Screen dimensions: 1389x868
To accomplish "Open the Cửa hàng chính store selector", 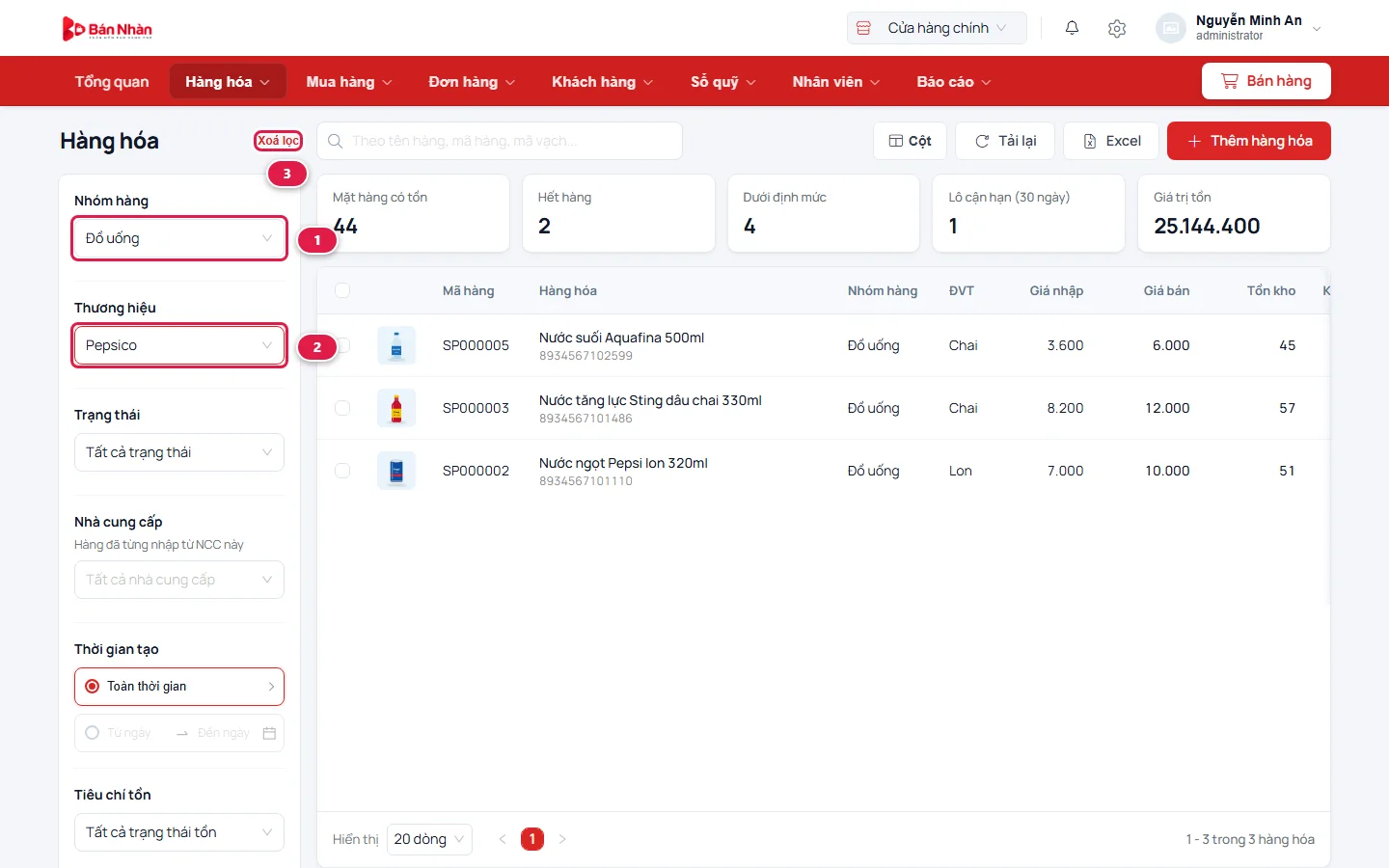I will pos(937,28).
